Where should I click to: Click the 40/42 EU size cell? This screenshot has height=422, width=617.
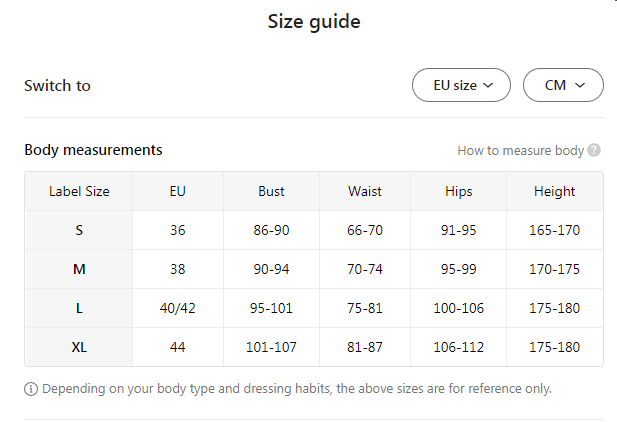[178, 308]
